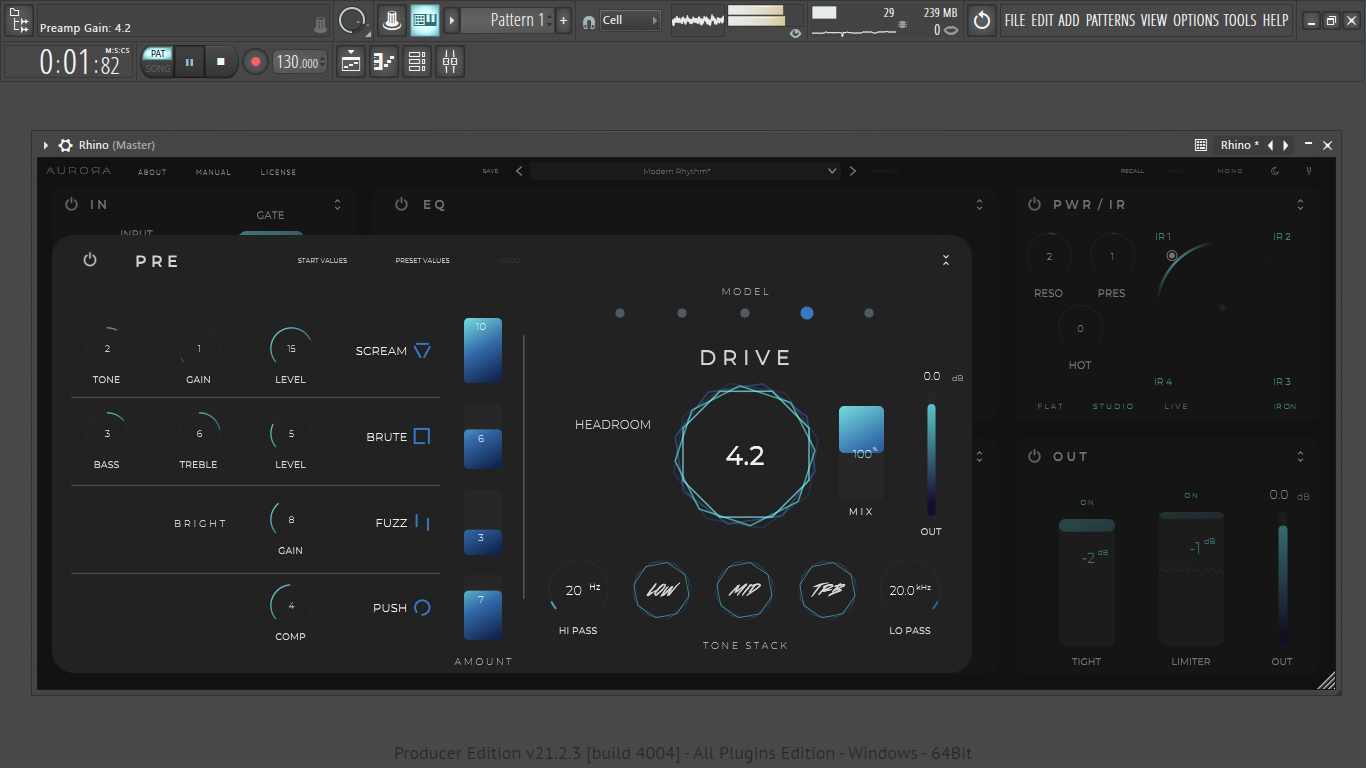Toggle the typing keyboard to piano button
The image size is (1366, 768).
coord(425,19)
